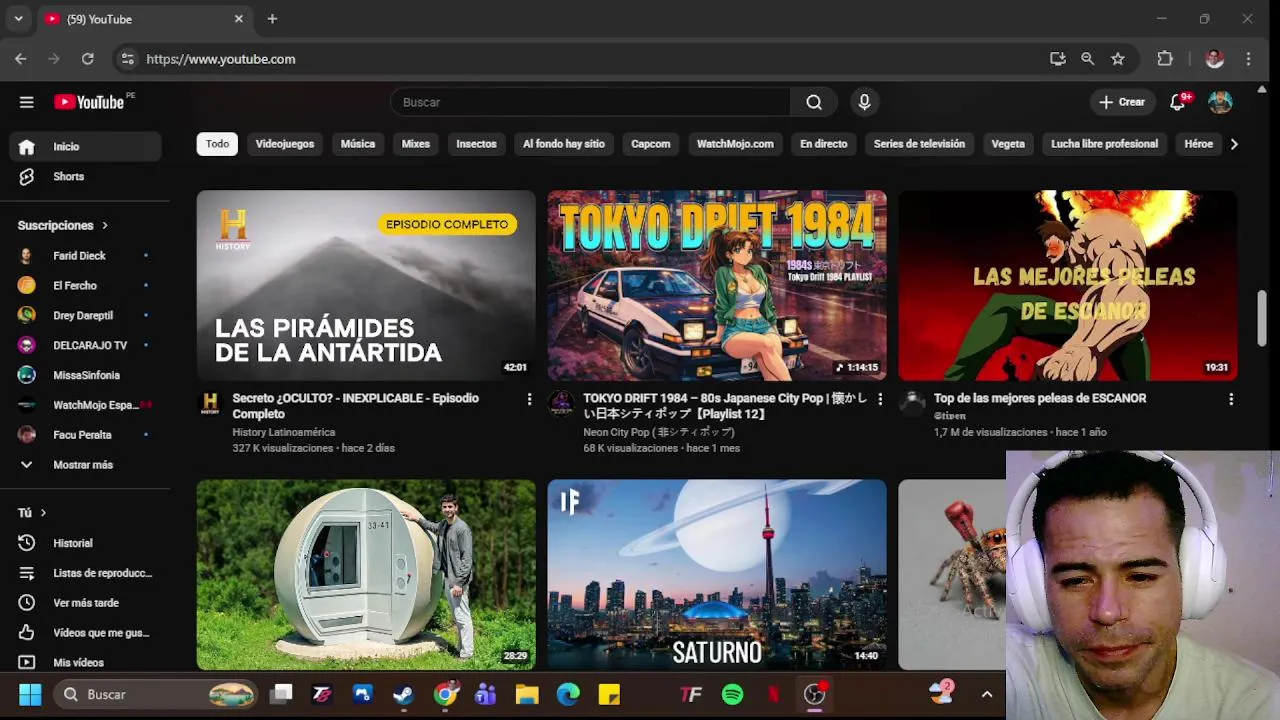Select the Música filter chip
Screen dimensions: 1280x720
tap(357, 144)
